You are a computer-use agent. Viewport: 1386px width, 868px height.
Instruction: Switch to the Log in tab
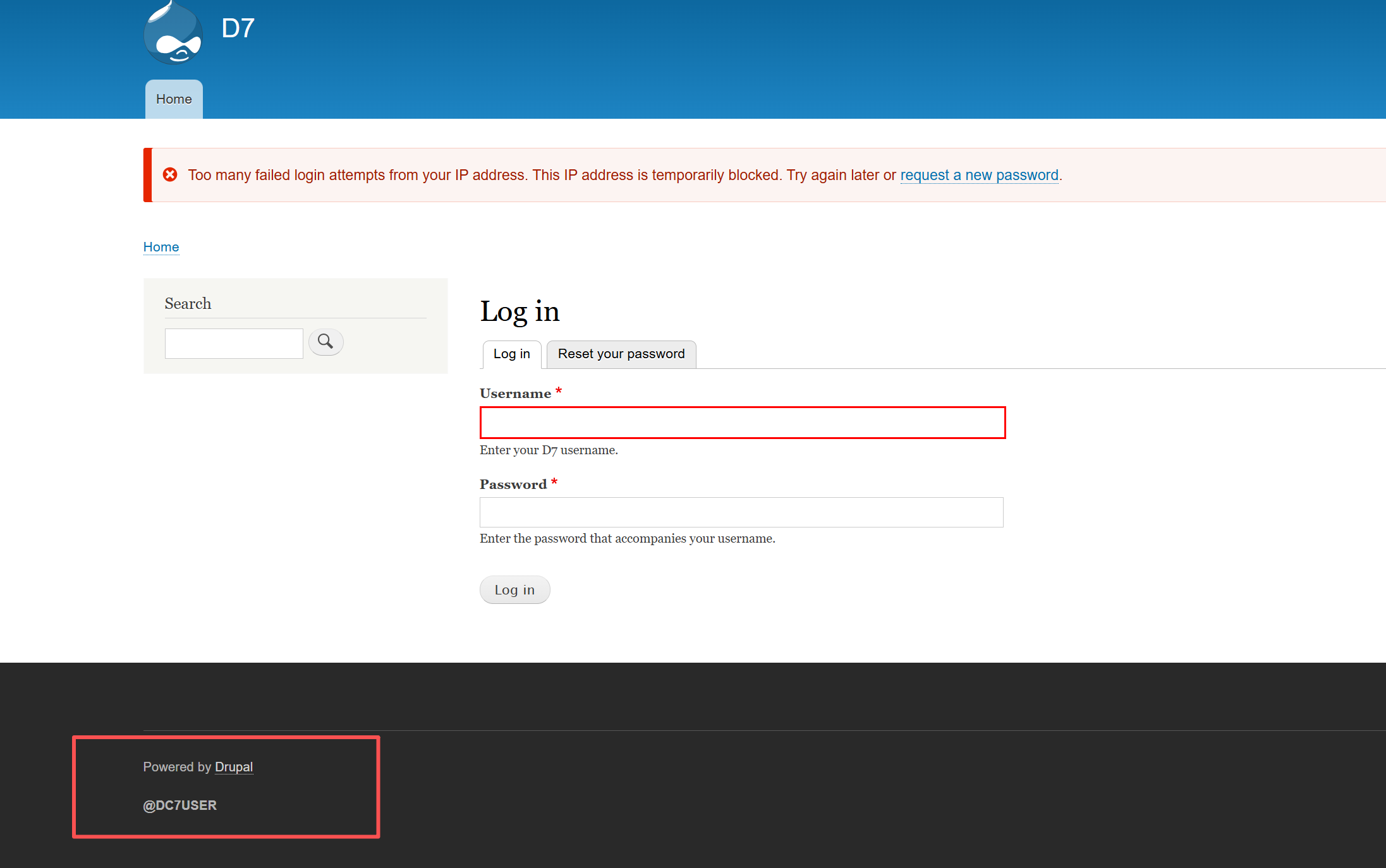[511, 354]
